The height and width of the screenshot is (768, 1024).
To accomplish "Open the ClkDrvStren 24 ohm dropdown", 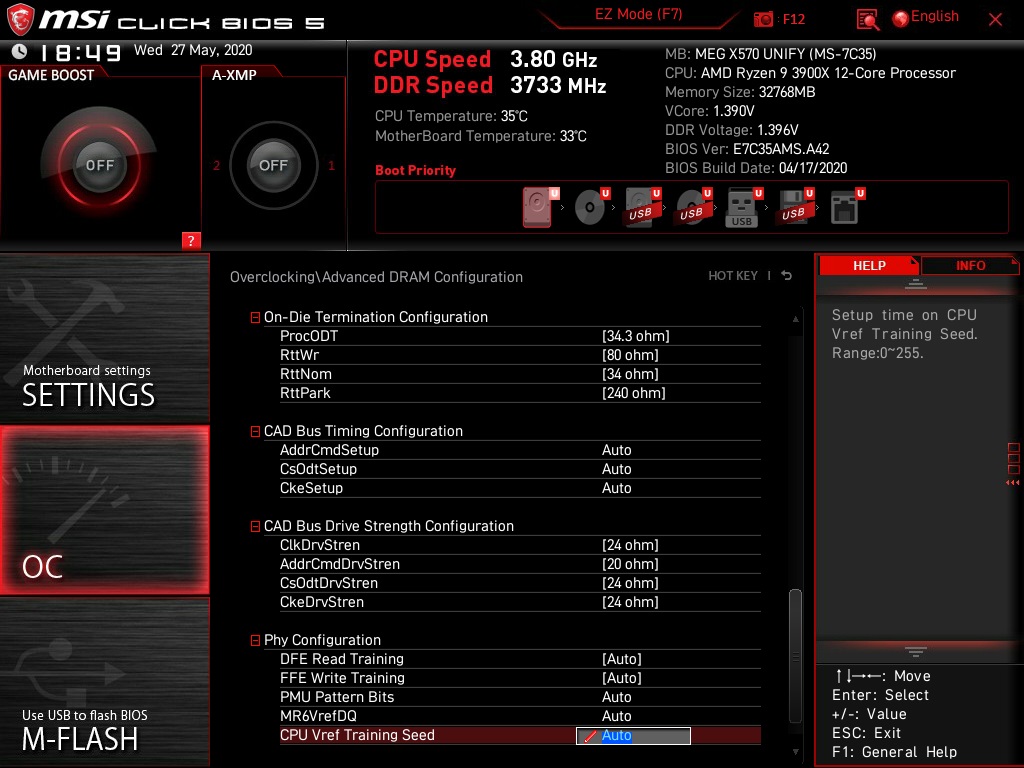I will point(630,545).
